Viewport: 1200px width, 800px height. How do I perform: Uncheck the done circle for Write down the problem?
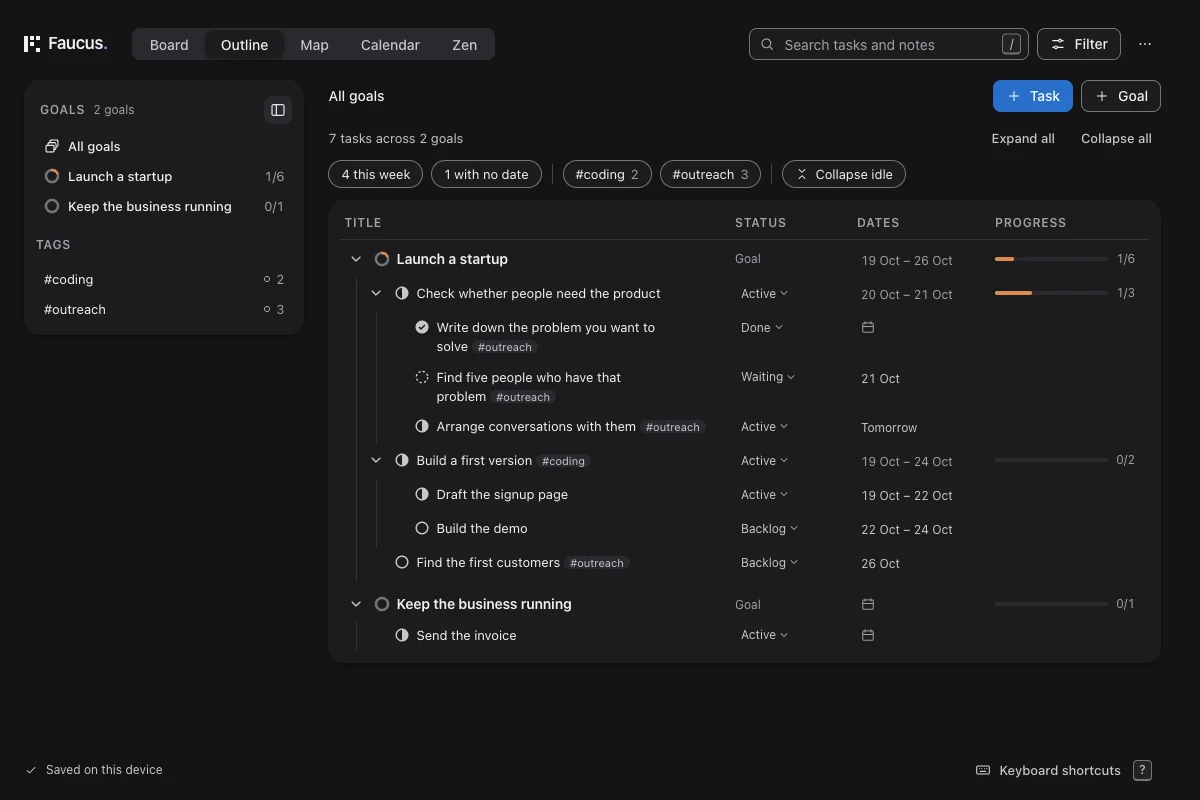point(422,327)
